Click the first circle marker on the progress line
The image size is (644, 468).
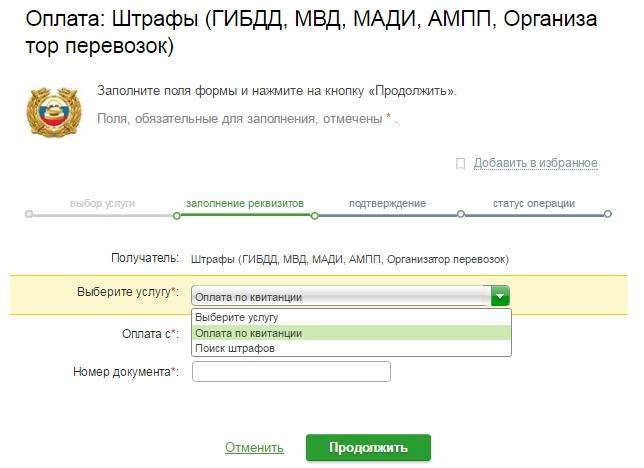(x=29, y=214)
